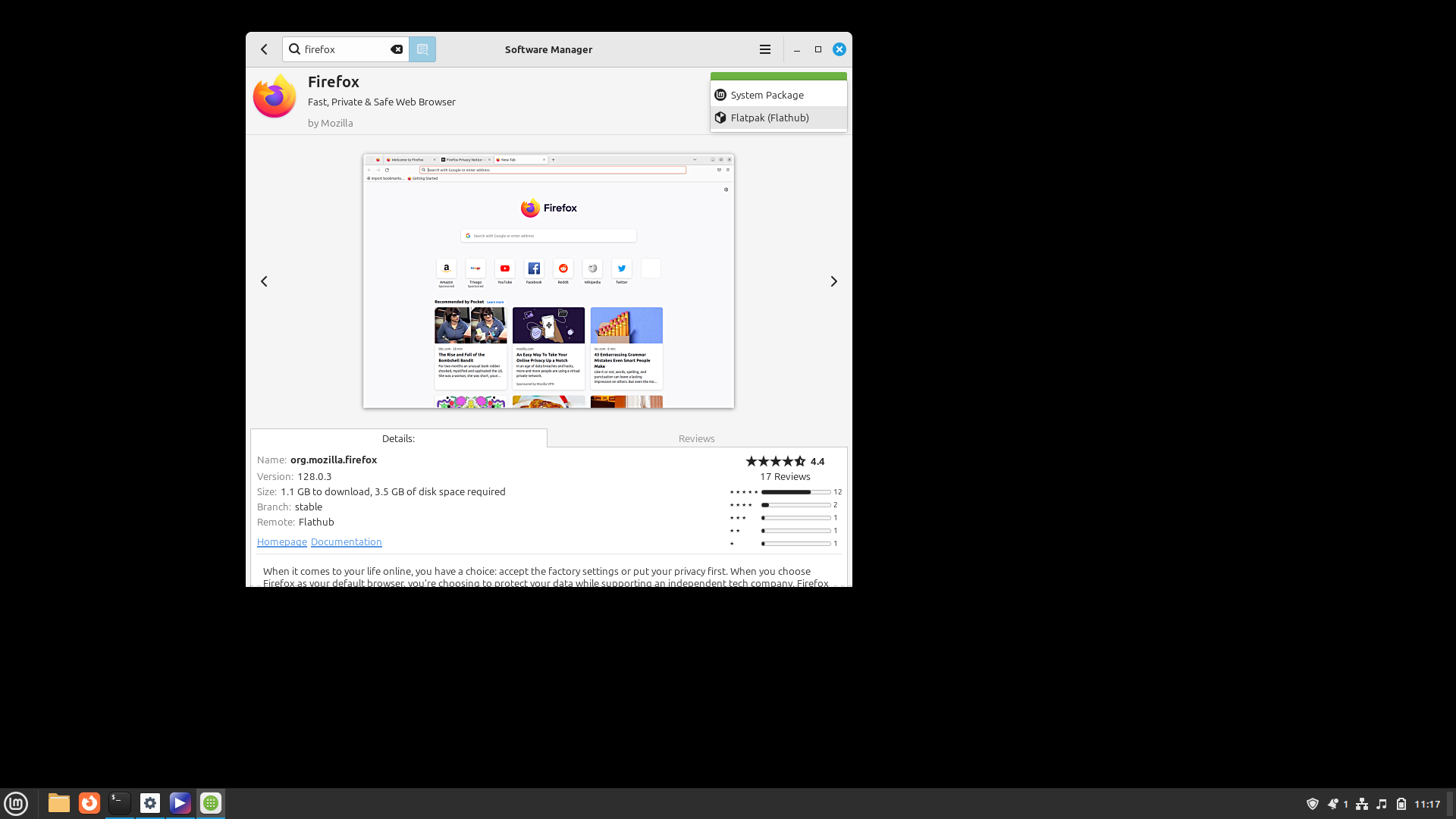Open Terminal from the taskbar
This screenshot has width=1456, height=819.
tap(120, 803)
